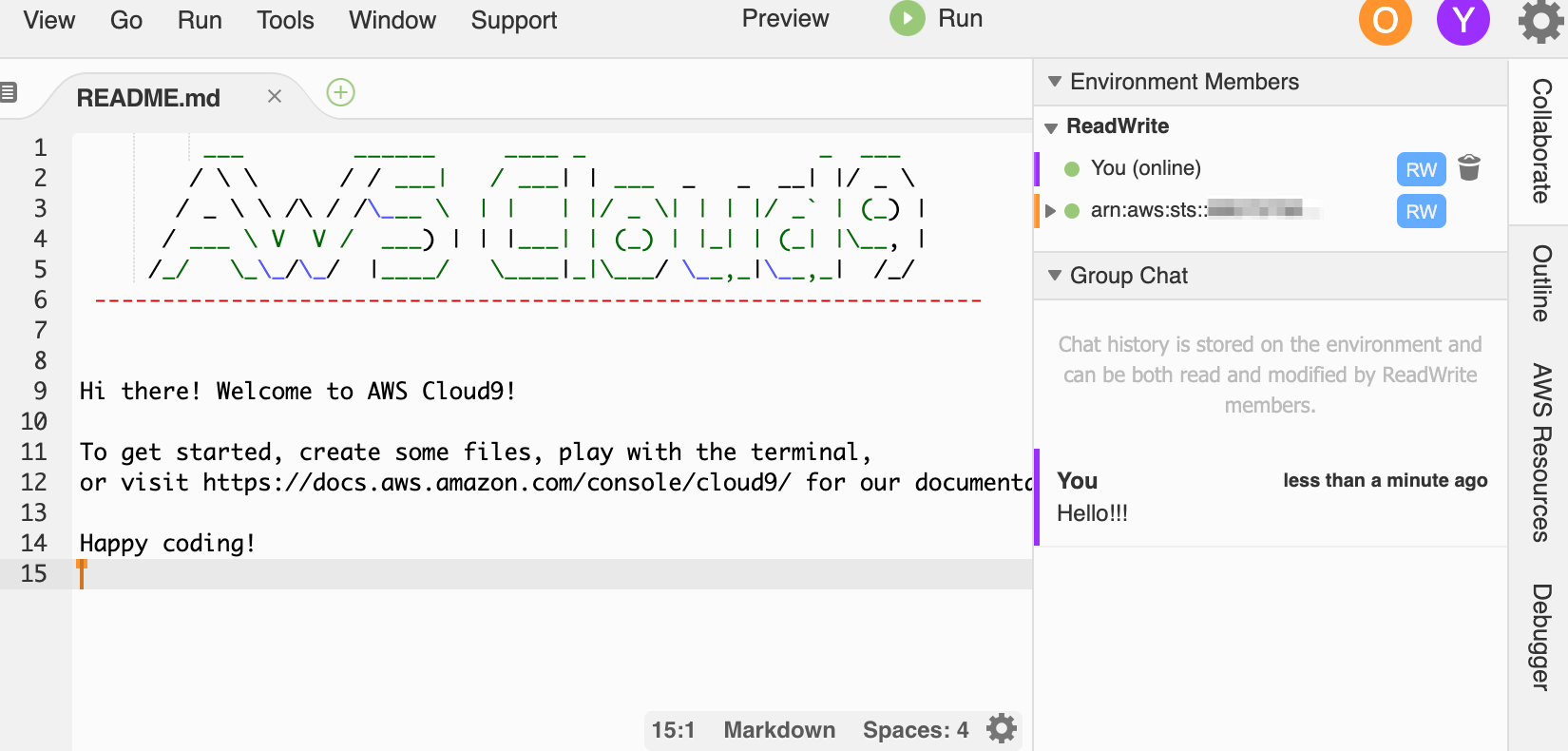
Task: Add a new tab with plus icon
Action: [340, 92]
